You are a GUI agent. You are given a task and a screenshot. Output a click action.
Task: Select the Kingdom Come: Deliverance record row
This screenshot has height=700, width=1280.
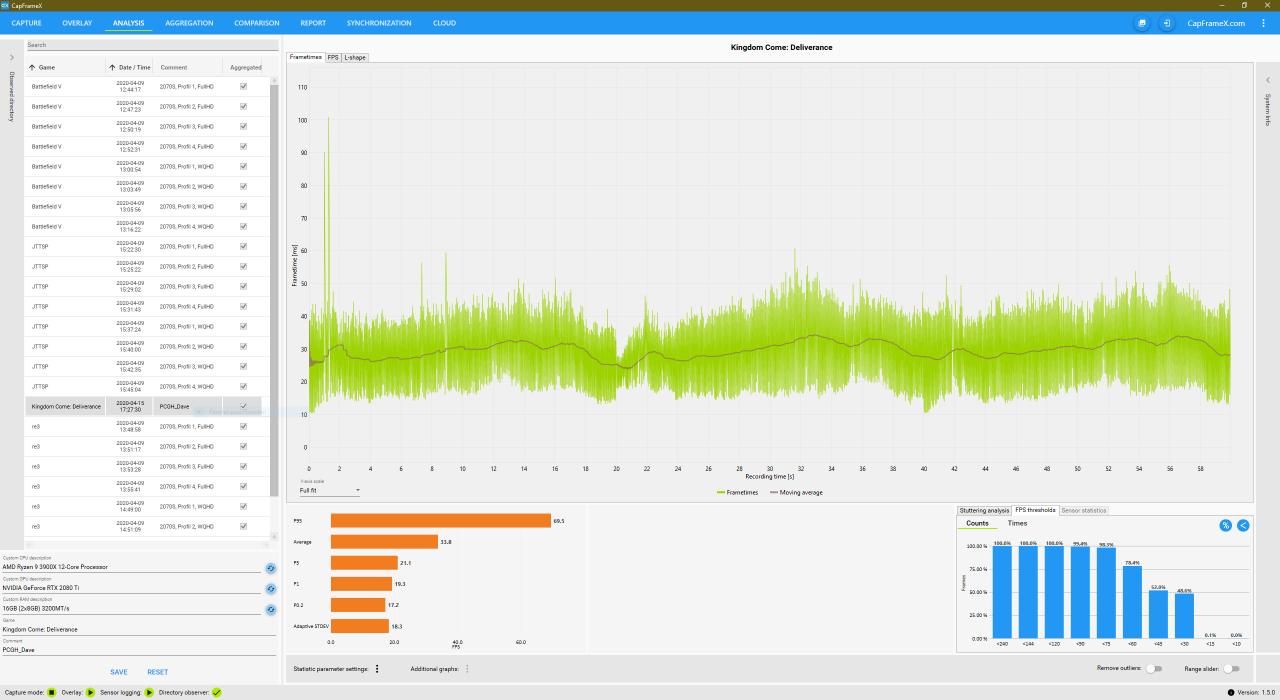(147, 406)
